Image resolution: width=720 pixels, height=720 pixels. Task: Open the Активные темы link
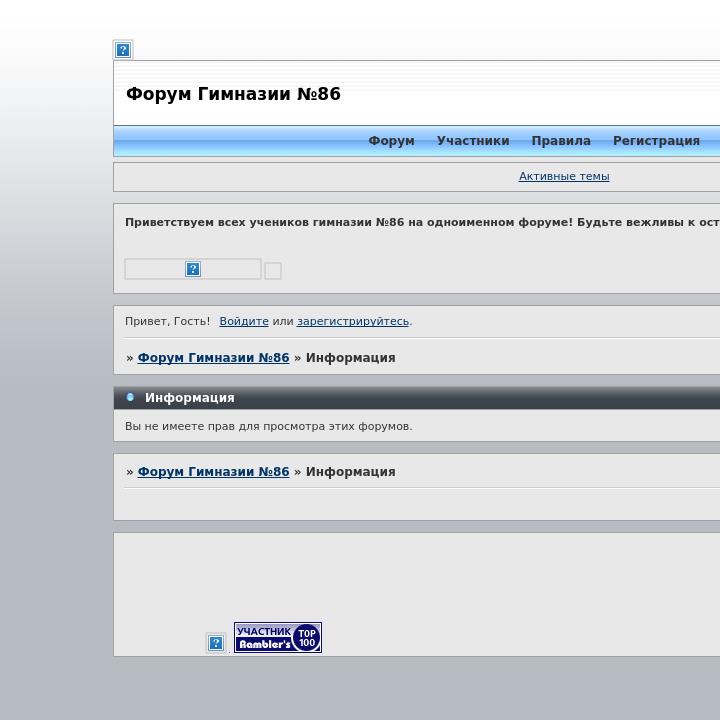coord(564,176)
